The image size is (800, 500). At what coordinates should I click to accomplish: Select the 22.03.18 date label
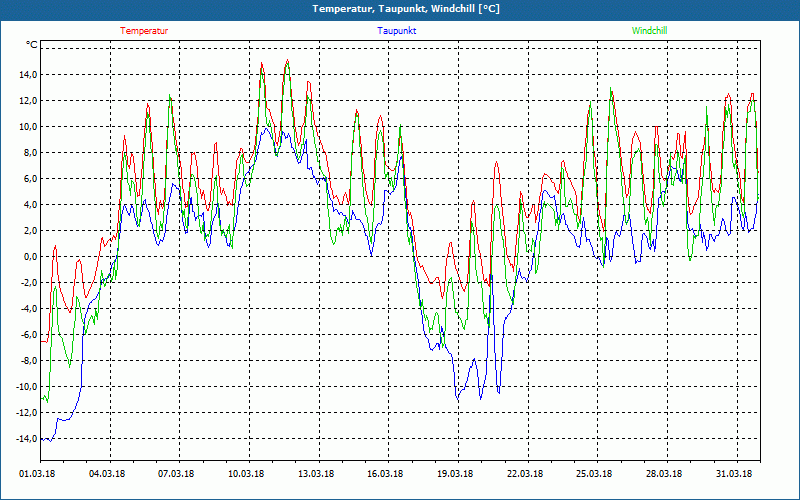(x=524, y=474)
